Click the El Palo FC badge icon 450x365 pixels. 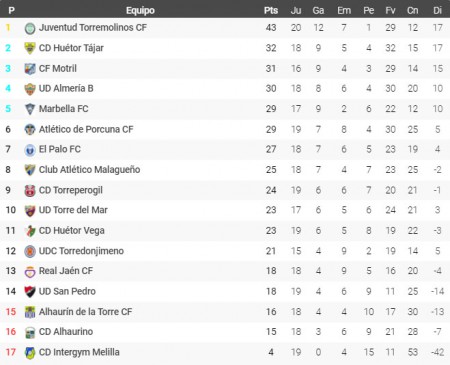(x=30, y=150)
